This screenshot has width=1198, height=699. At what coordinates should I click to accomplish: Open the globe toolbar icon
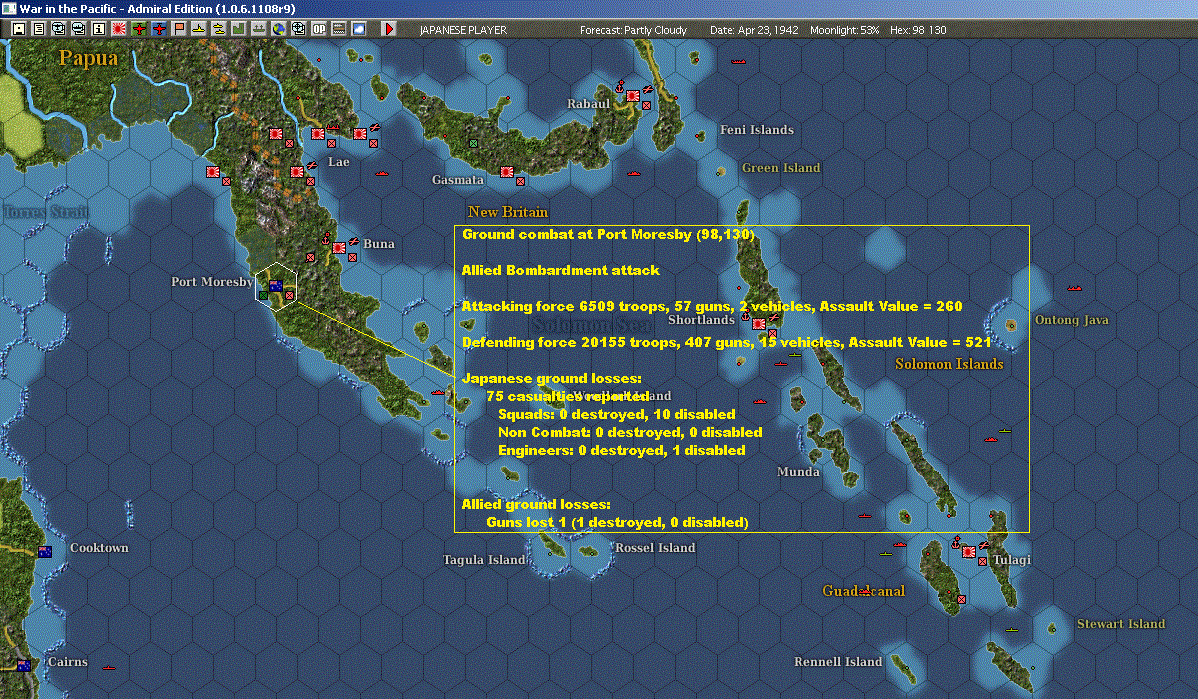(279, 29)
